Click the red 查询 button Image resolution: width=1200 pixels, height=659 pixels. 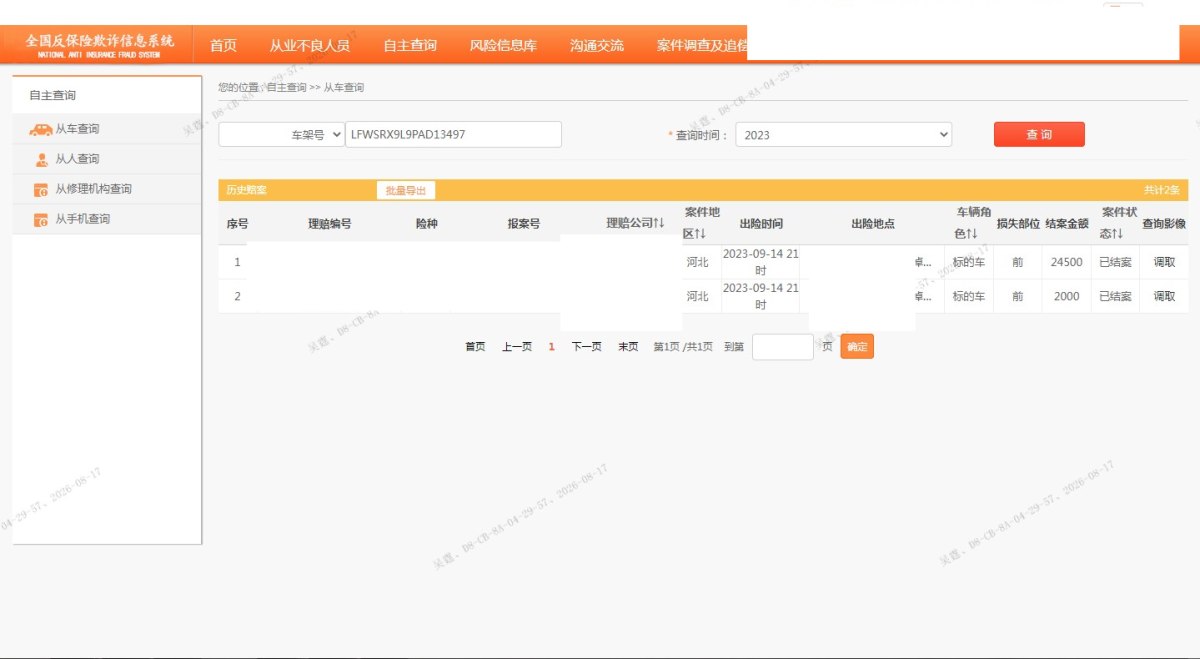click(1039, 134)
